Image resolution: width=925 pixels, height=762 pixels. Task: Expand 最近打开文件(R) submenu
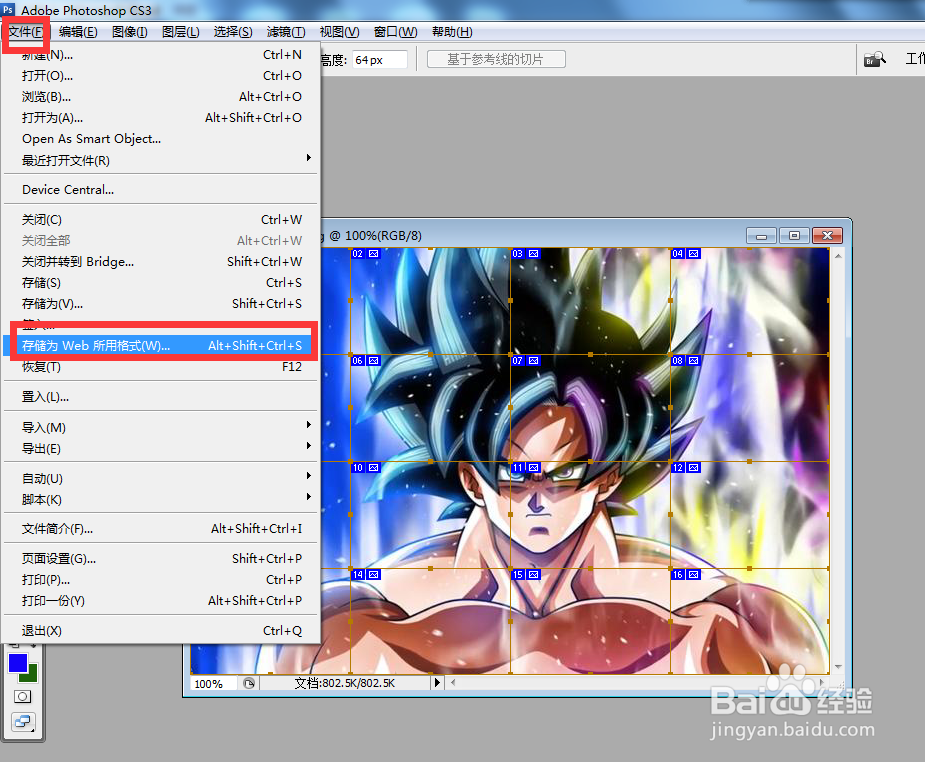161,160
